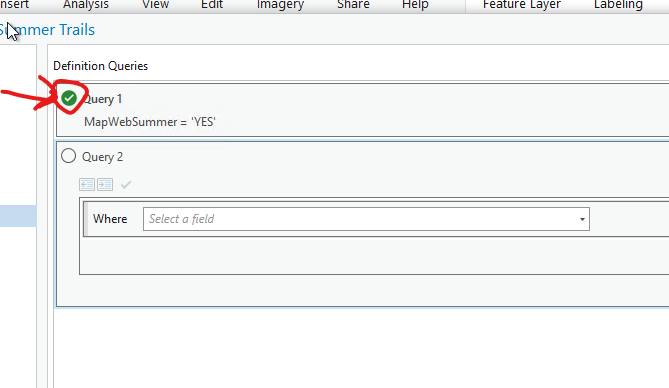The image size is (669, 388).
Task: Click the green active checkmark for Query 1
Action: click(x=69, y=98)
